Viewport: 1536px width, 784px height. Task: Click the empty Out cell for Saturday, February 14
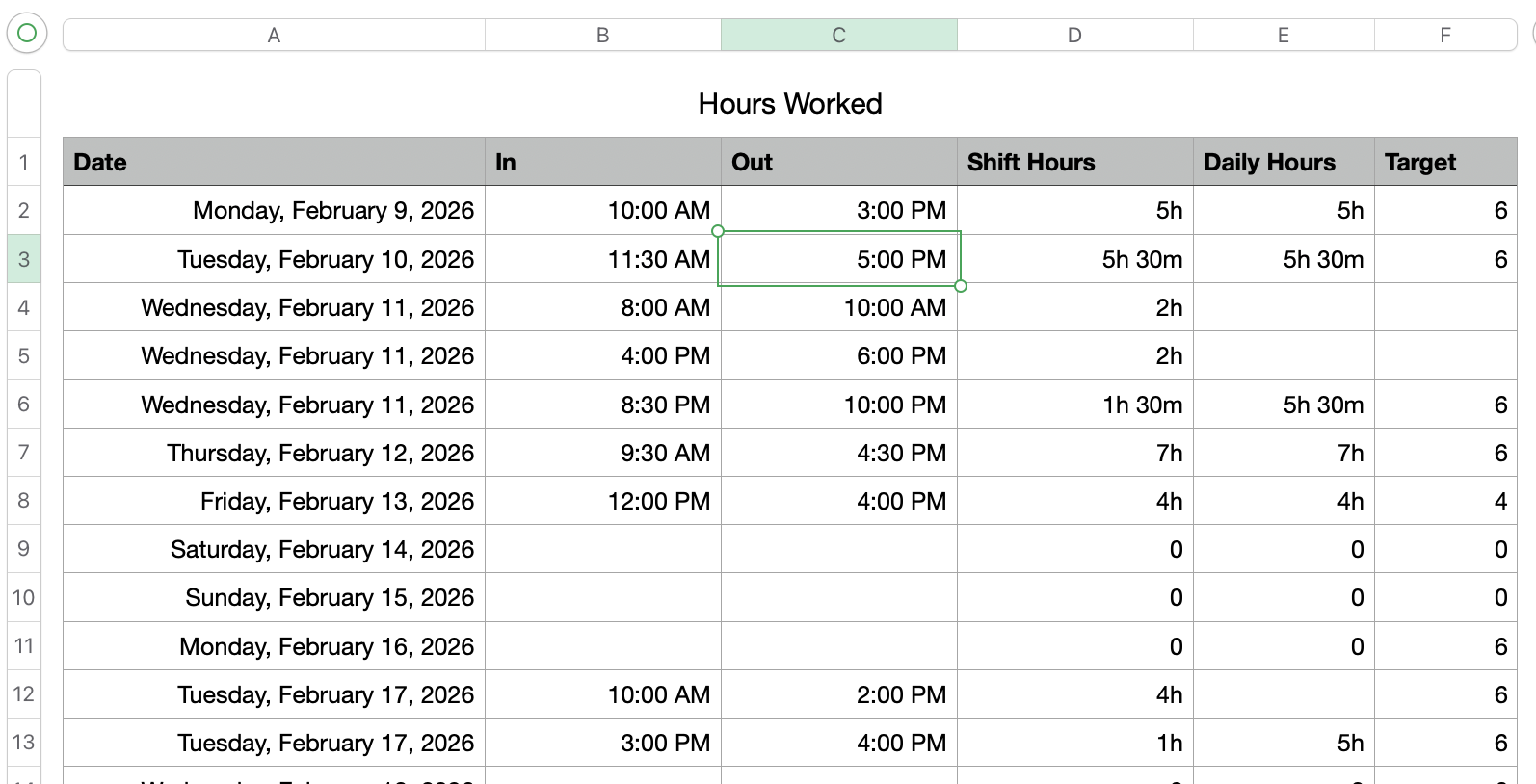coord(838,549)
